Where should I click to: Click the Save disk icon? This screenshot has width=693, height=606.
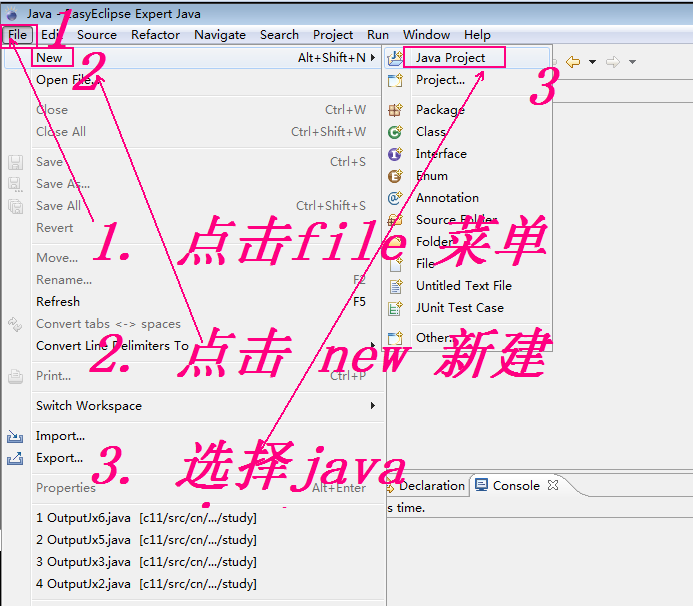tap(15, 162)
